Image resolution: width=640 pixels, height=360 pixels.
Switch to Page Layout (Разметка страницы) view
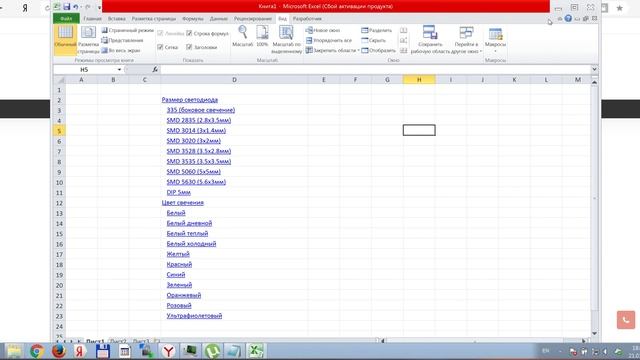click(x=88, y=40)
